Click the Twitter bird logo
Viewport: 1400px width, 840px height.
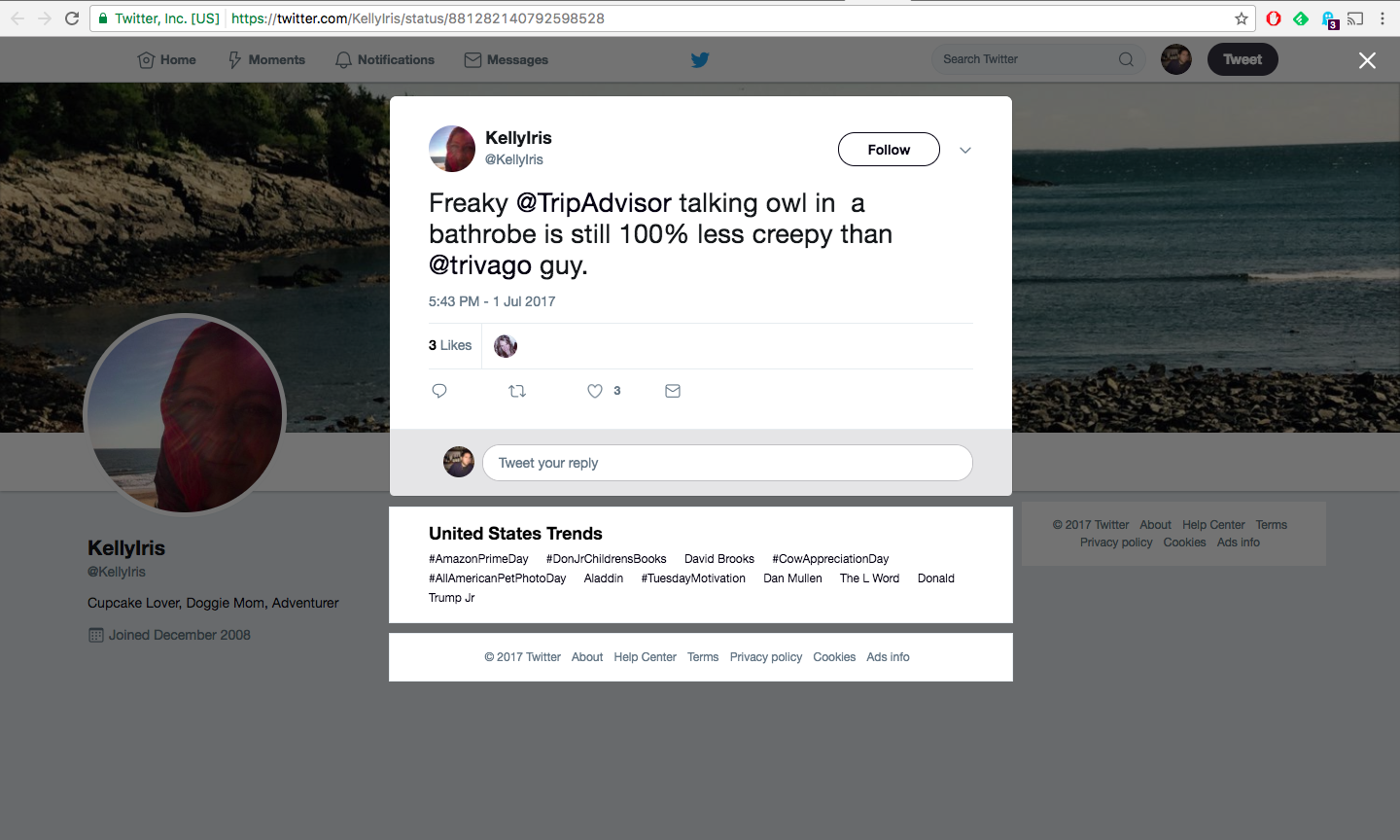click(x=700, y=60)
